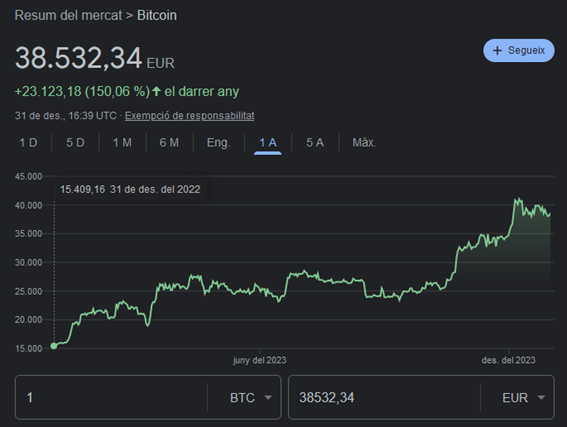Click the BTC amount input field

(111, 397)
